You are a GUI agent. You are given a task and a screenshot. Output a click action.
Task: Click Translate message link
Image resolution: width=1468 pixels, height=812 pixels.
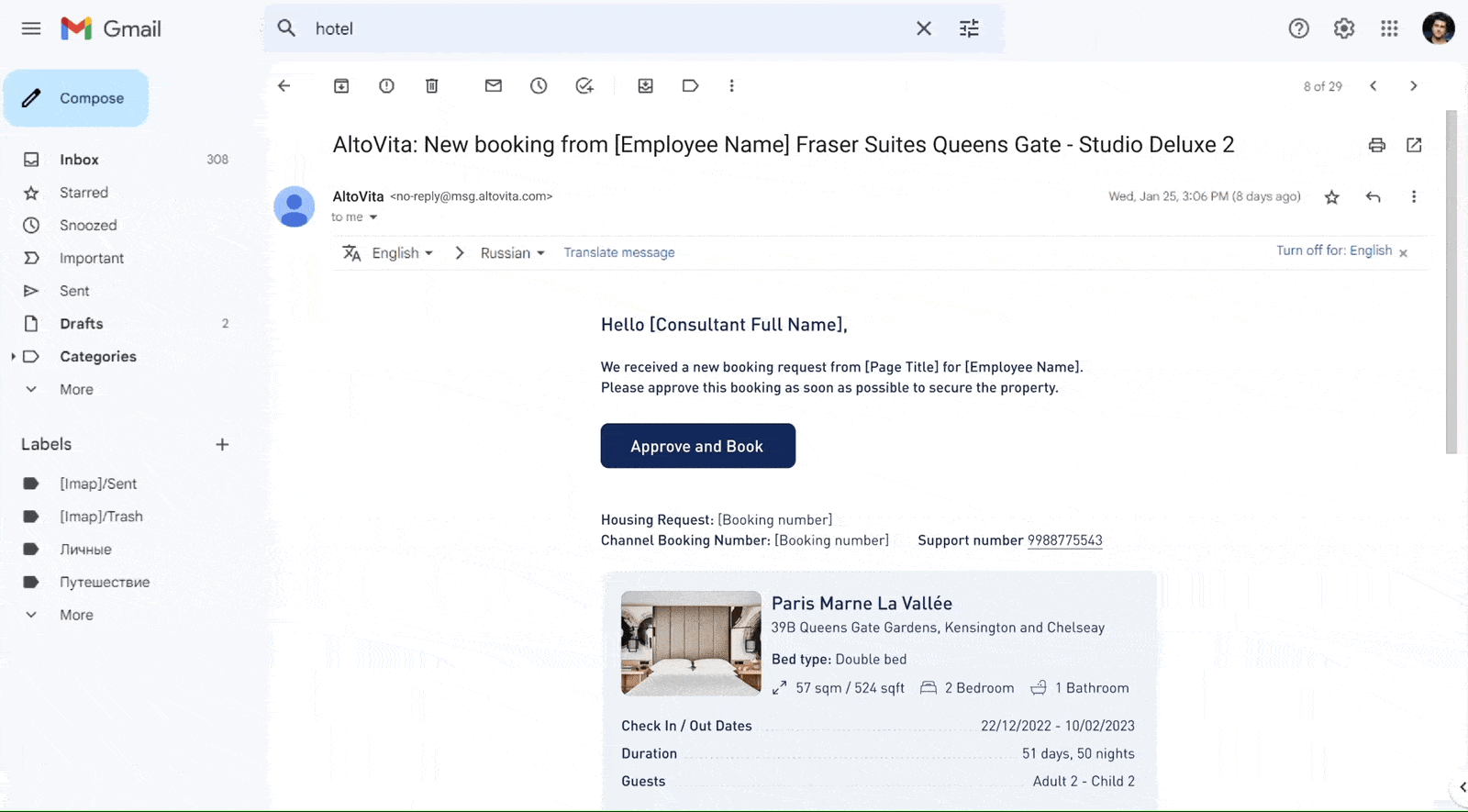click(619, 252)
